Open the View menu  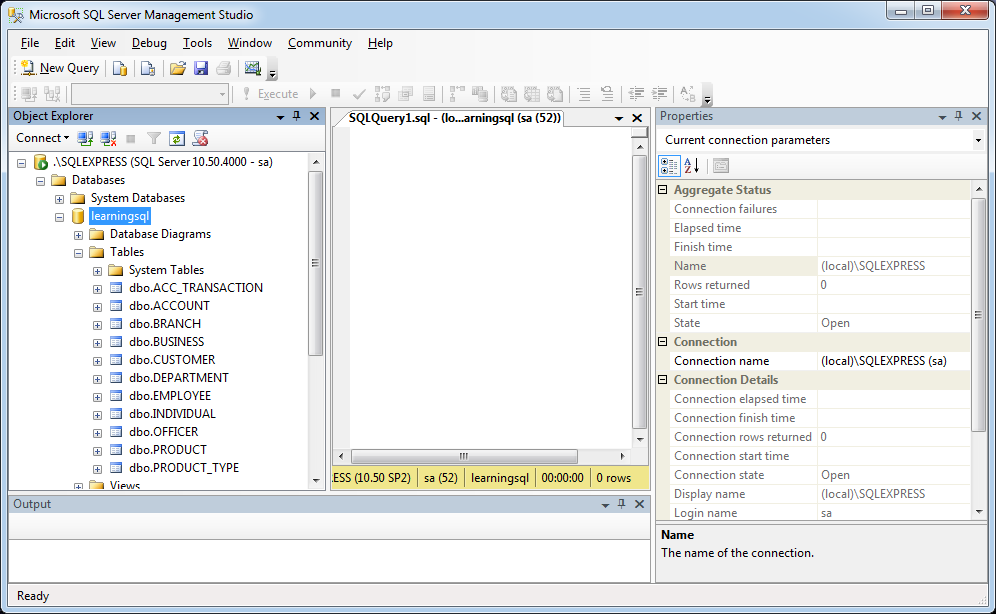coord(103,43)
